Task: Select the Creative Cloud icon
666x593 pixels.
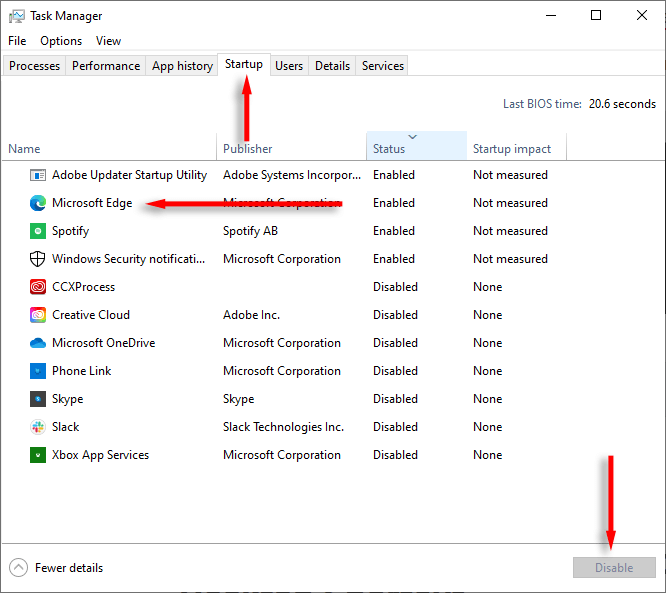Action: [38, 315]
